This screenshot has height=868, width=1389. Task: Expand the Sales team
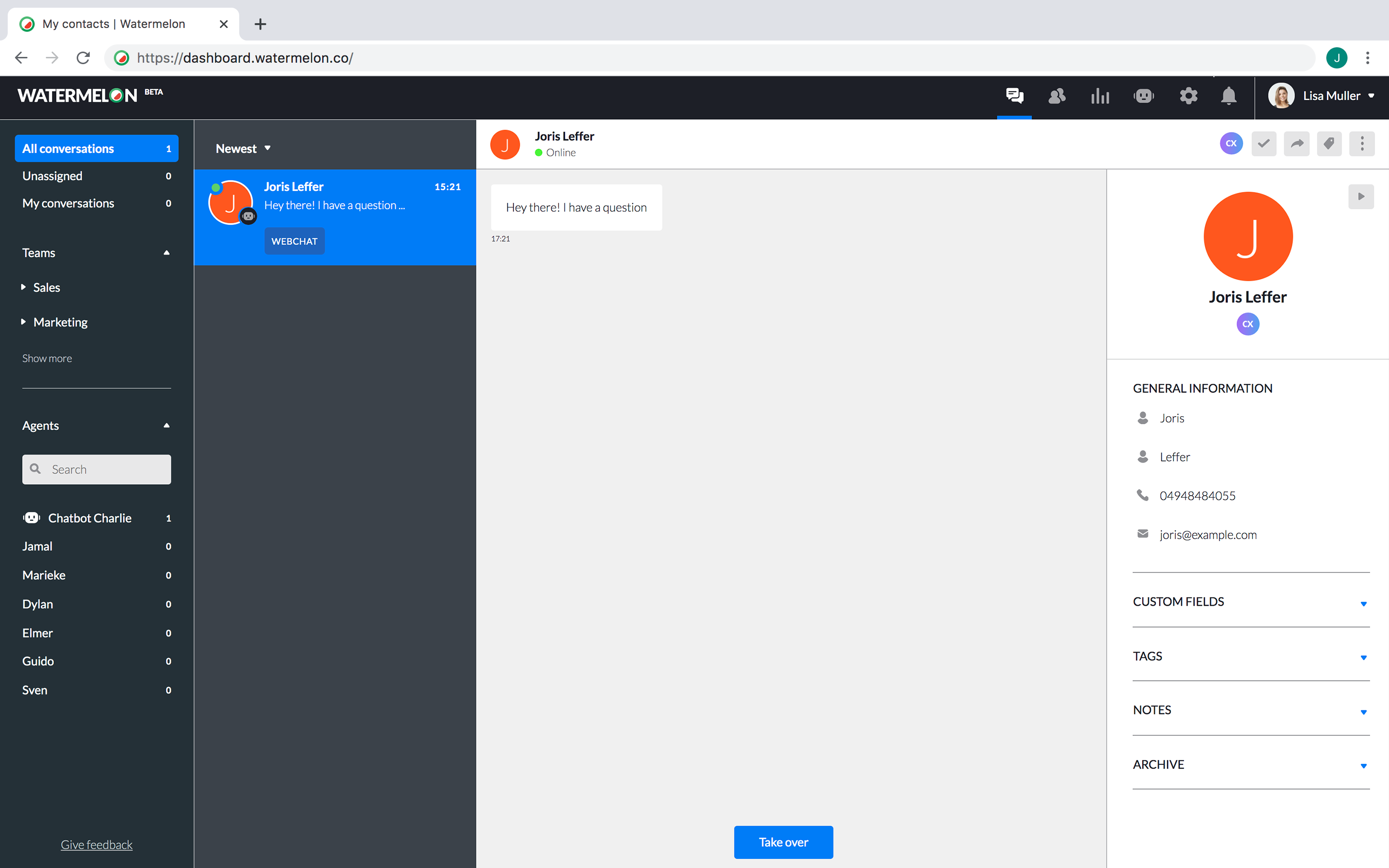coord(46,287)
